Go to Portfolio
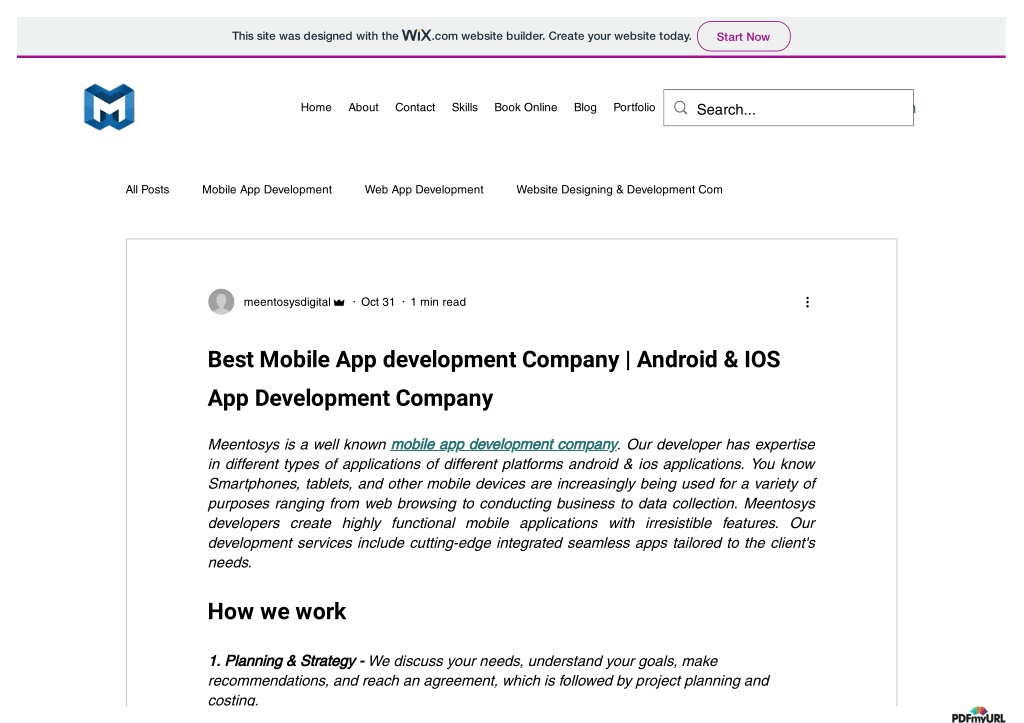 634,107
